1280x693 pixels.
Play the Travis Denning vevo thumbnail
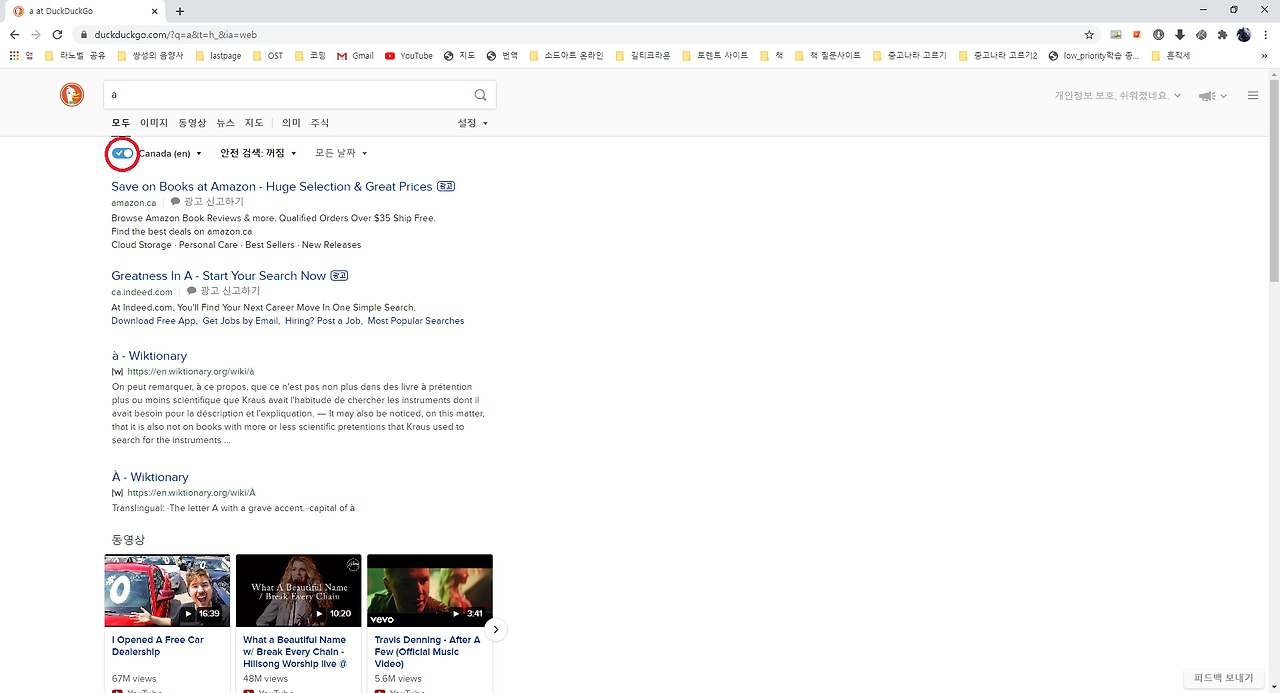click(x=430, y=590)
